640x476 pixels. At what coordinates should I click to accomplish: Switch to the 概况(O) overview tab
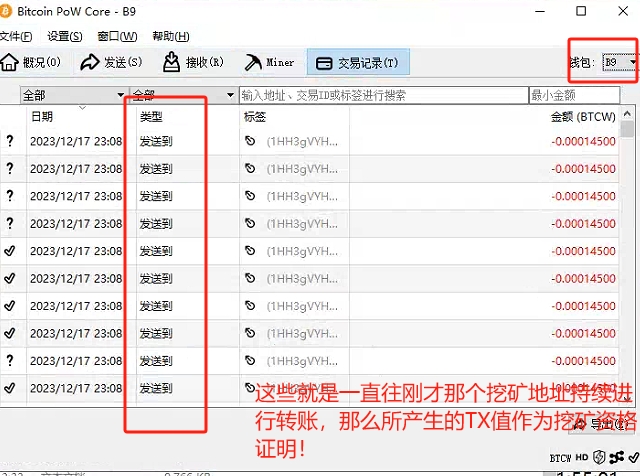coord(31,62)
